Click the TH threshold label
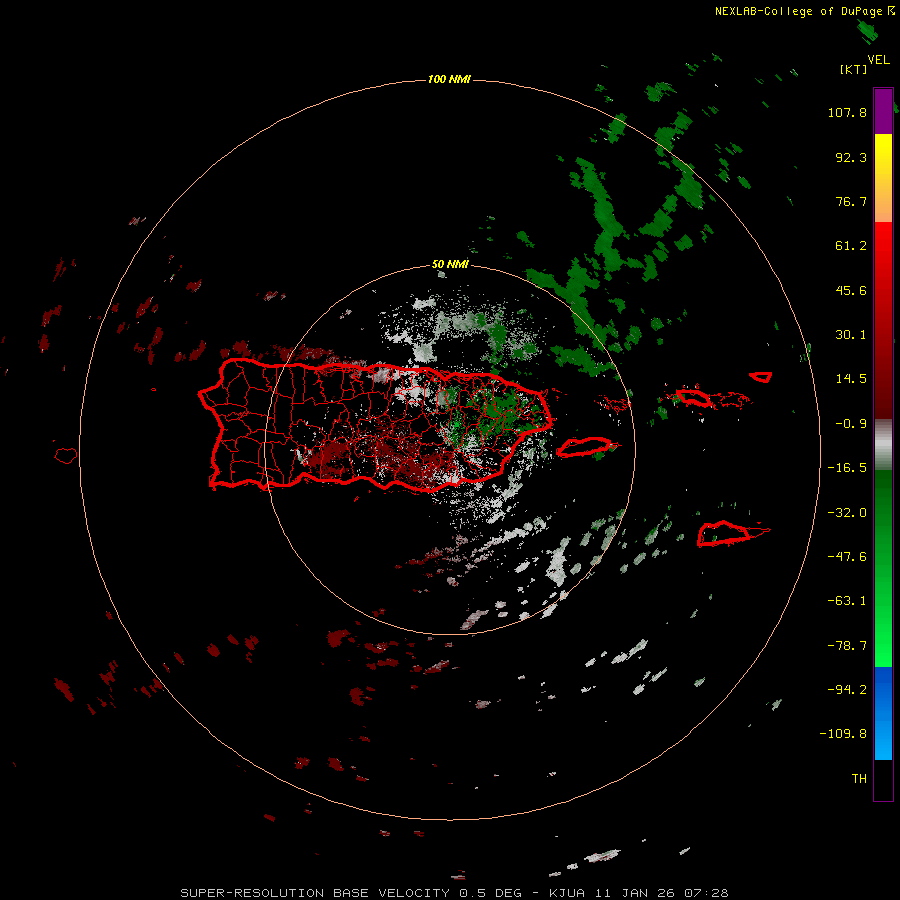This screenshot has height=900, width=900. [x=859, y=779]
